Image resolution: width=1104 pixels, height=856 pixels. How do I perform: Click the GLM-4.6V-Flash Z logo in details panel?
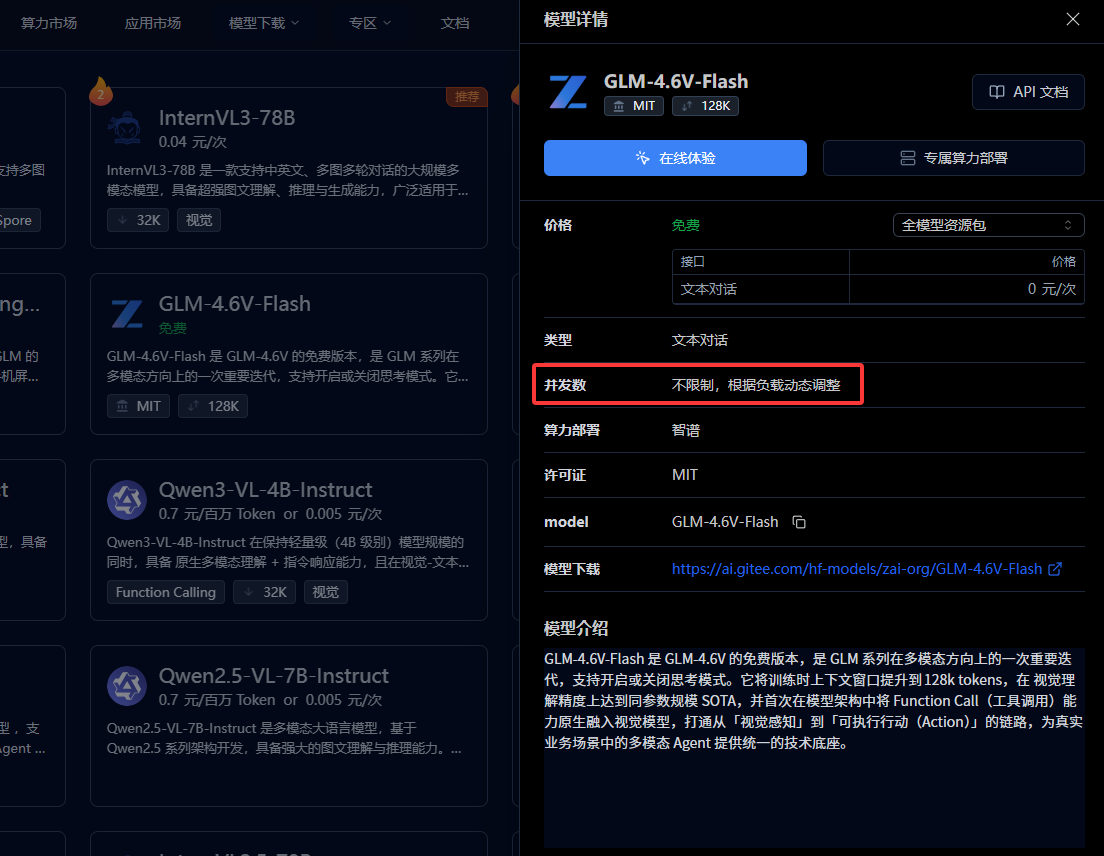(x=568, y=92)
